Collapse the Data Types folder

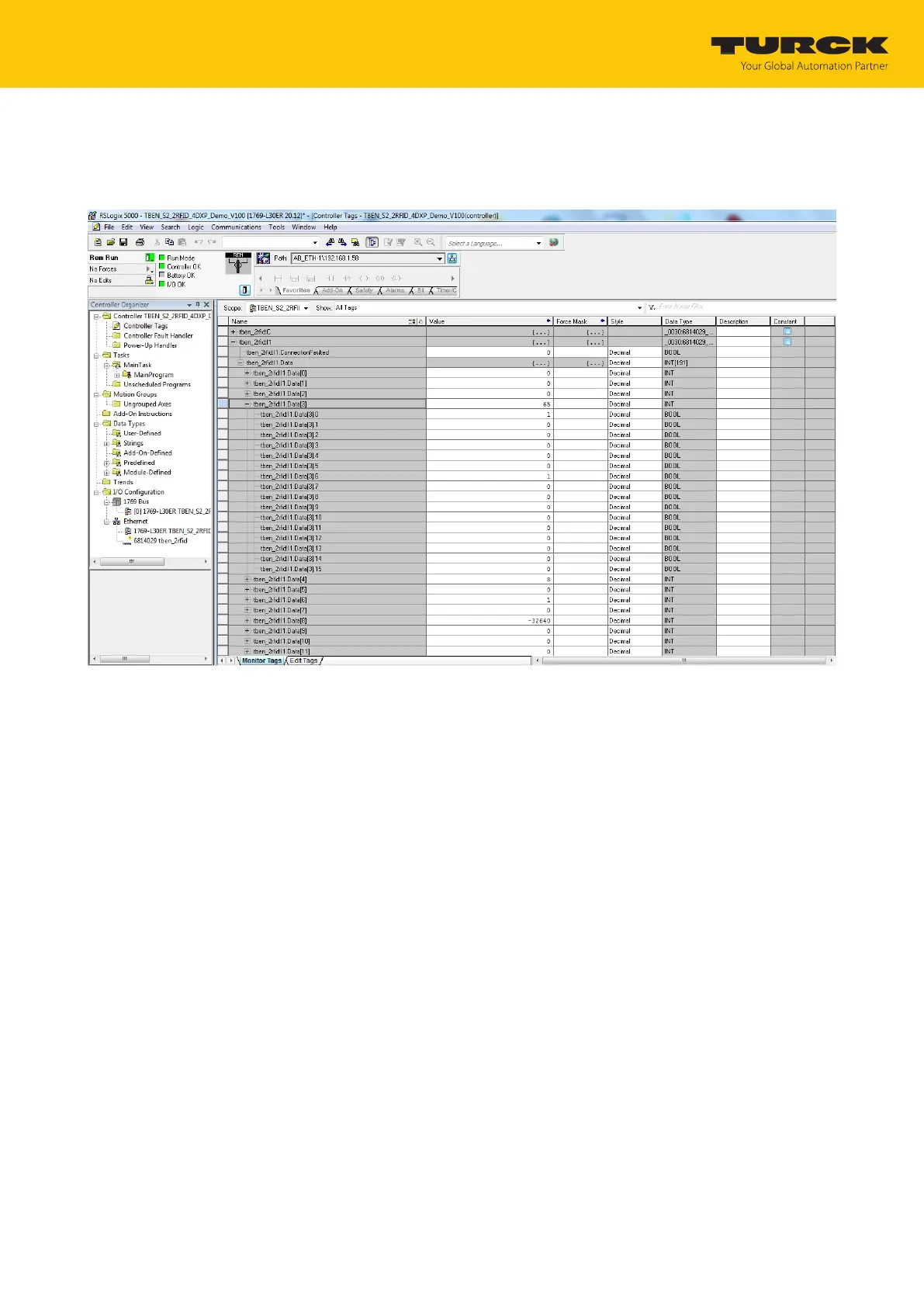(x=96, y=424)
